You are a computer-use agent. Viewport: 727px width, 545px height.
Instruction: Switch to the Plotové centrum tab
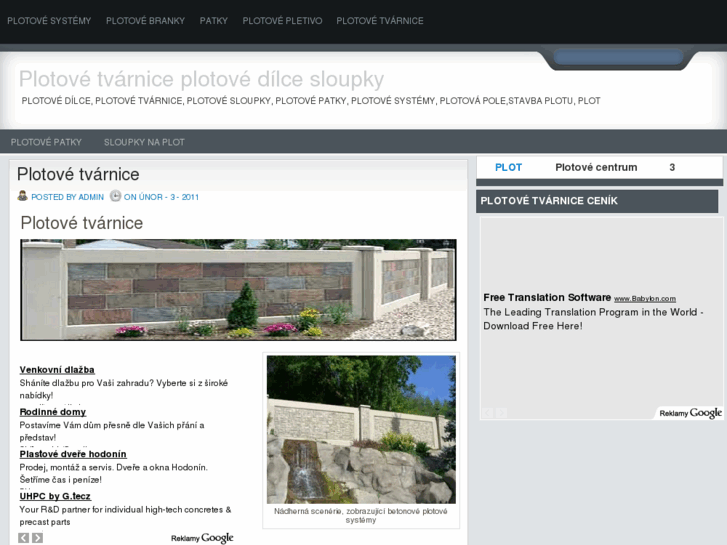[x=596, y=167]
